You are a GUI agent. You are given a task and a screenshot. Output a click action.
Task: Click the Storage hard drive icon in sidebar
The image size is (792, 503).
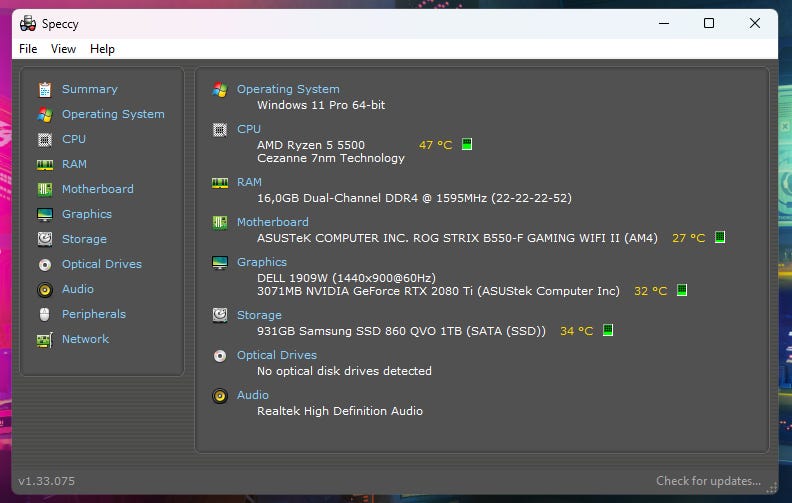click(x=45, y=239)
